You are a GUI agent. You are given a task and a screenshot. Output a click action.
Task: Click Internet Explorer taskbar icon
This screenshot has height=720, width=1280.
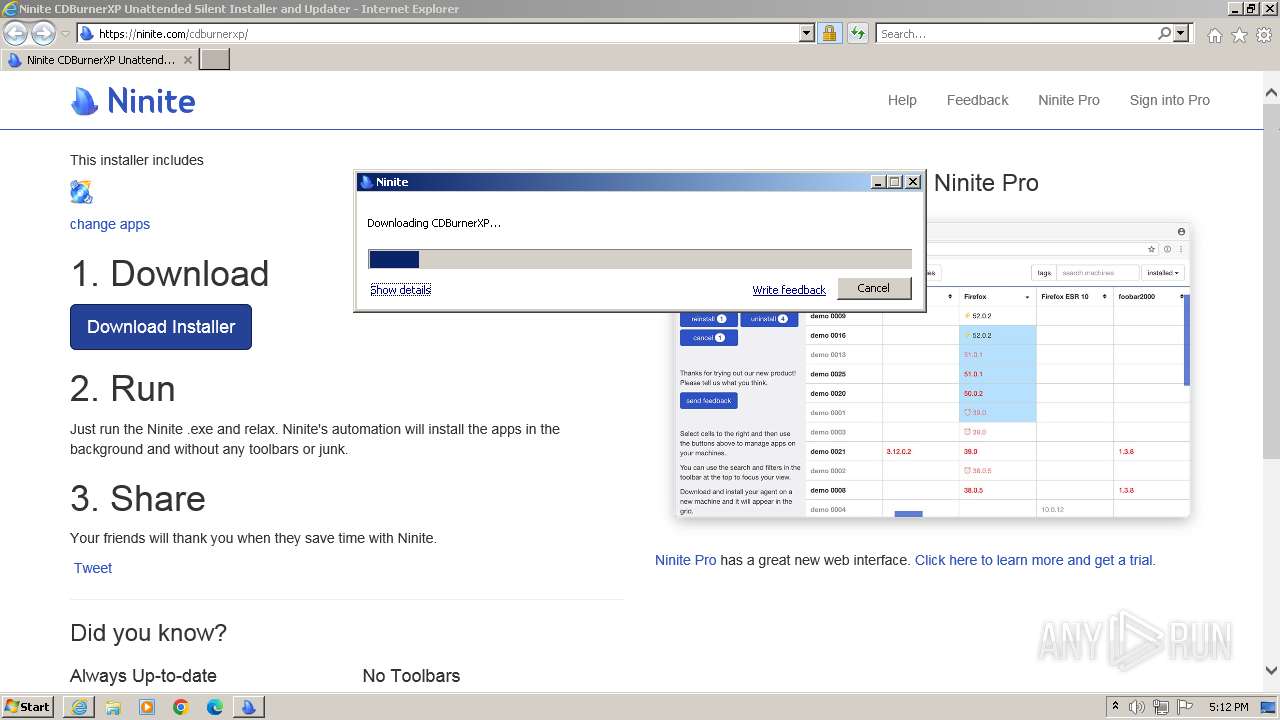[79, 707]
